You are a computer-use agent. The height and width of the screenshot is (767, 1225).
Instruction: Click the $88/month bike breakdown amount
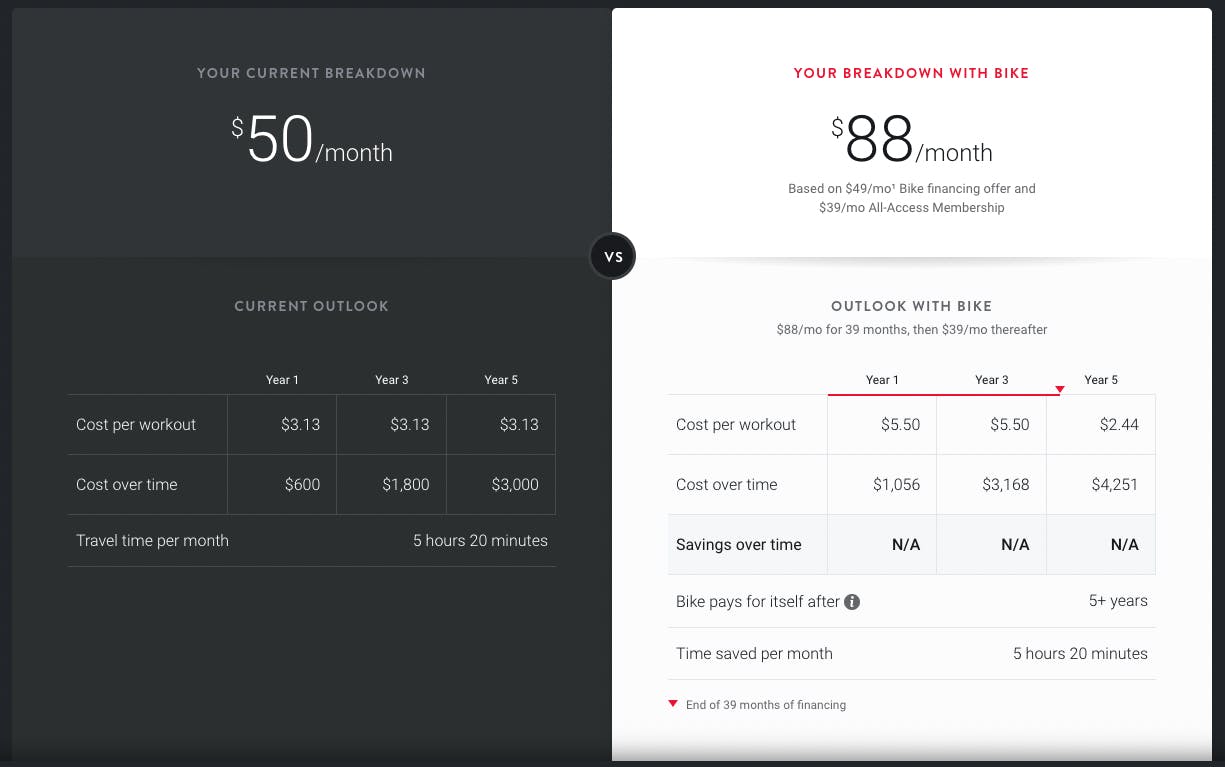tap(911, 141)
